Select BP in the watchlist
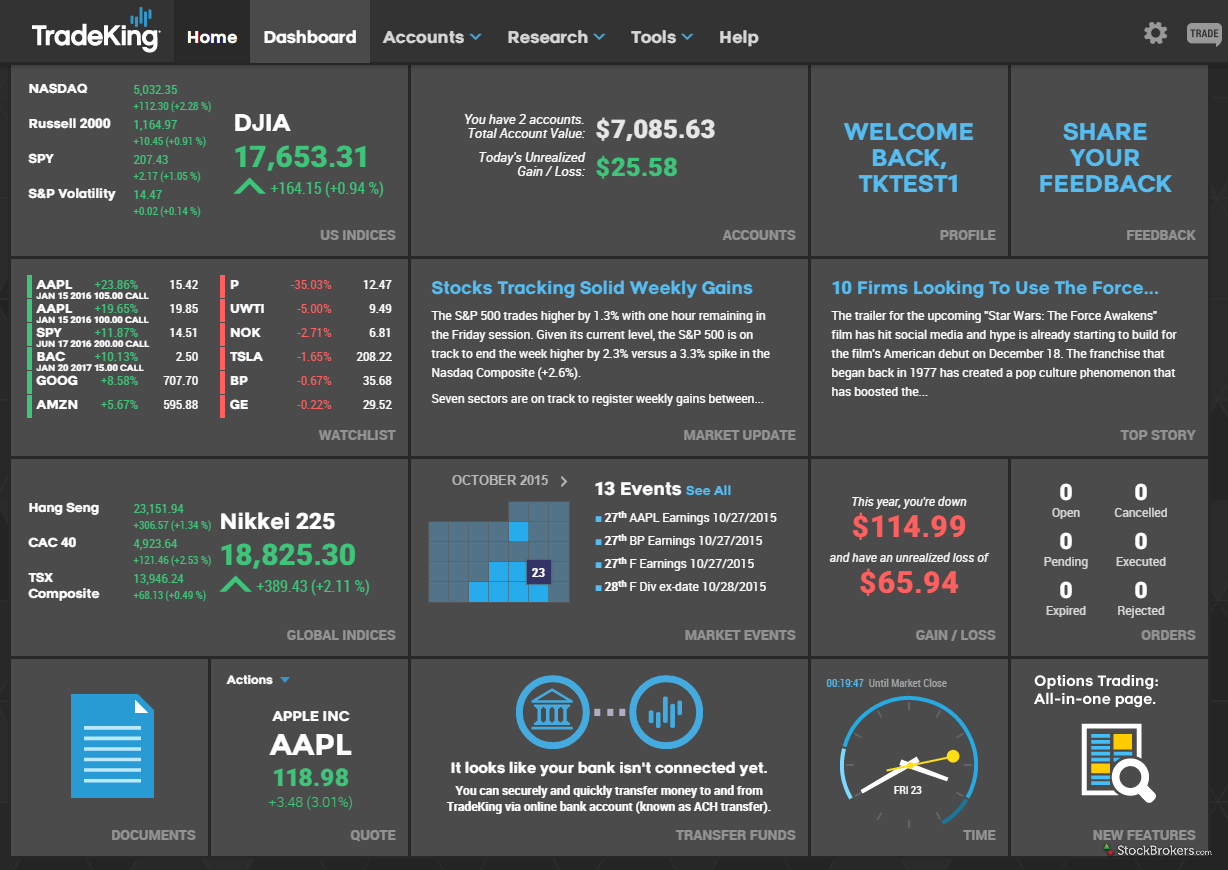1228x870 pixels. pyautogui.click(x=307, y=381)
